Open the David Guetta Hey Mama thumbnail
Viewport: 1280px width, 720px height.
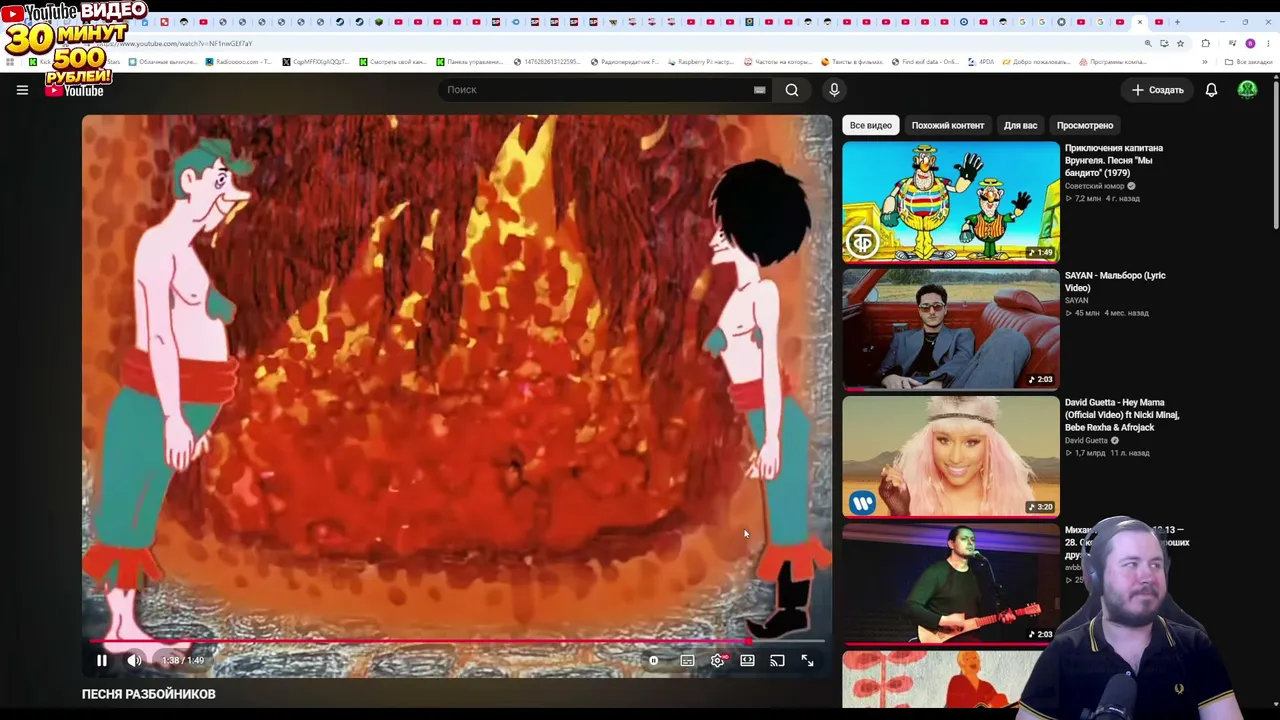coord(950,455)
